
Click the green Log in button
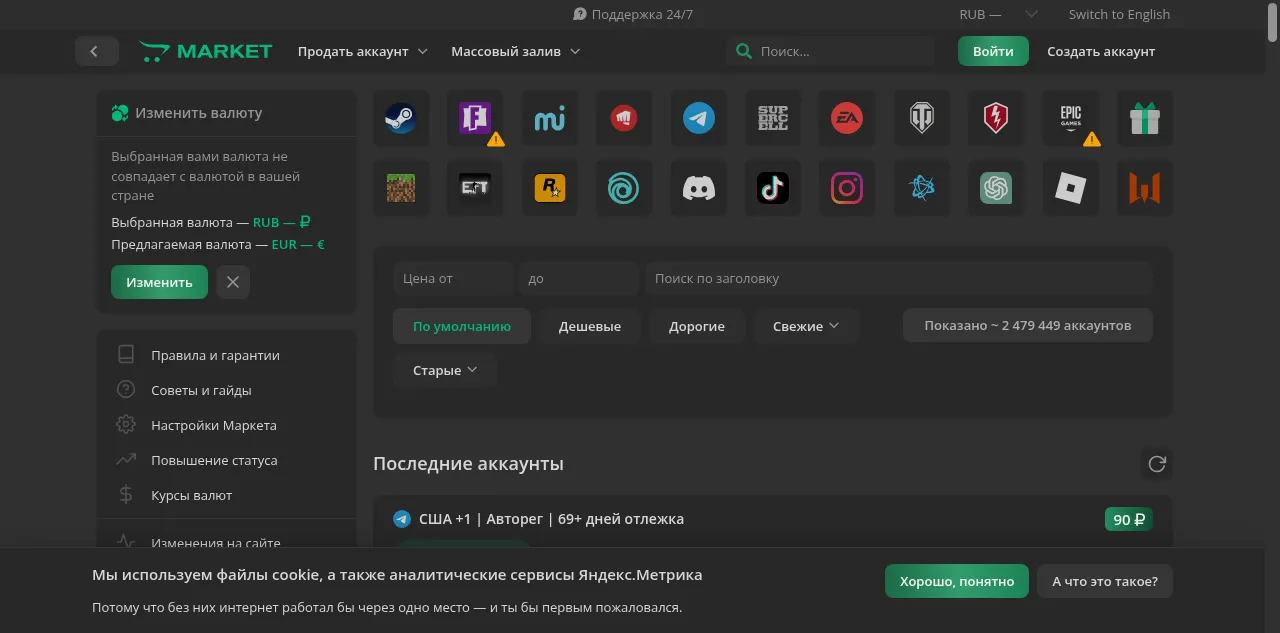[993, 51]
